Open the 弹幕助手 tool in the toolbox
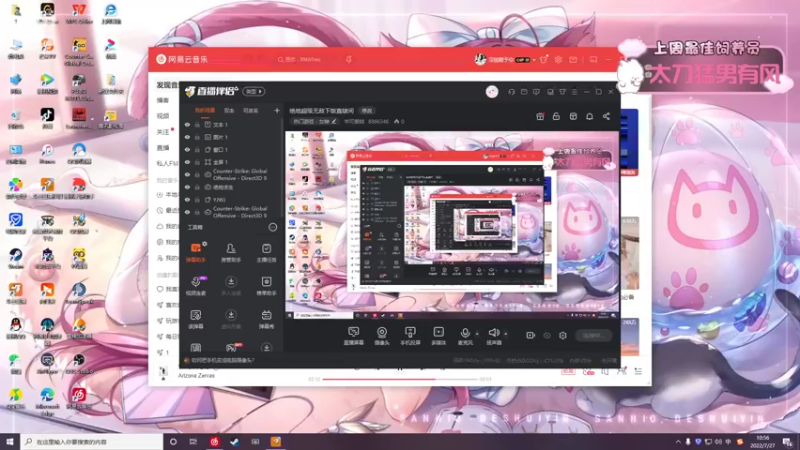Image resolution: width=800 pixels, height=450 pixels. 196,252
